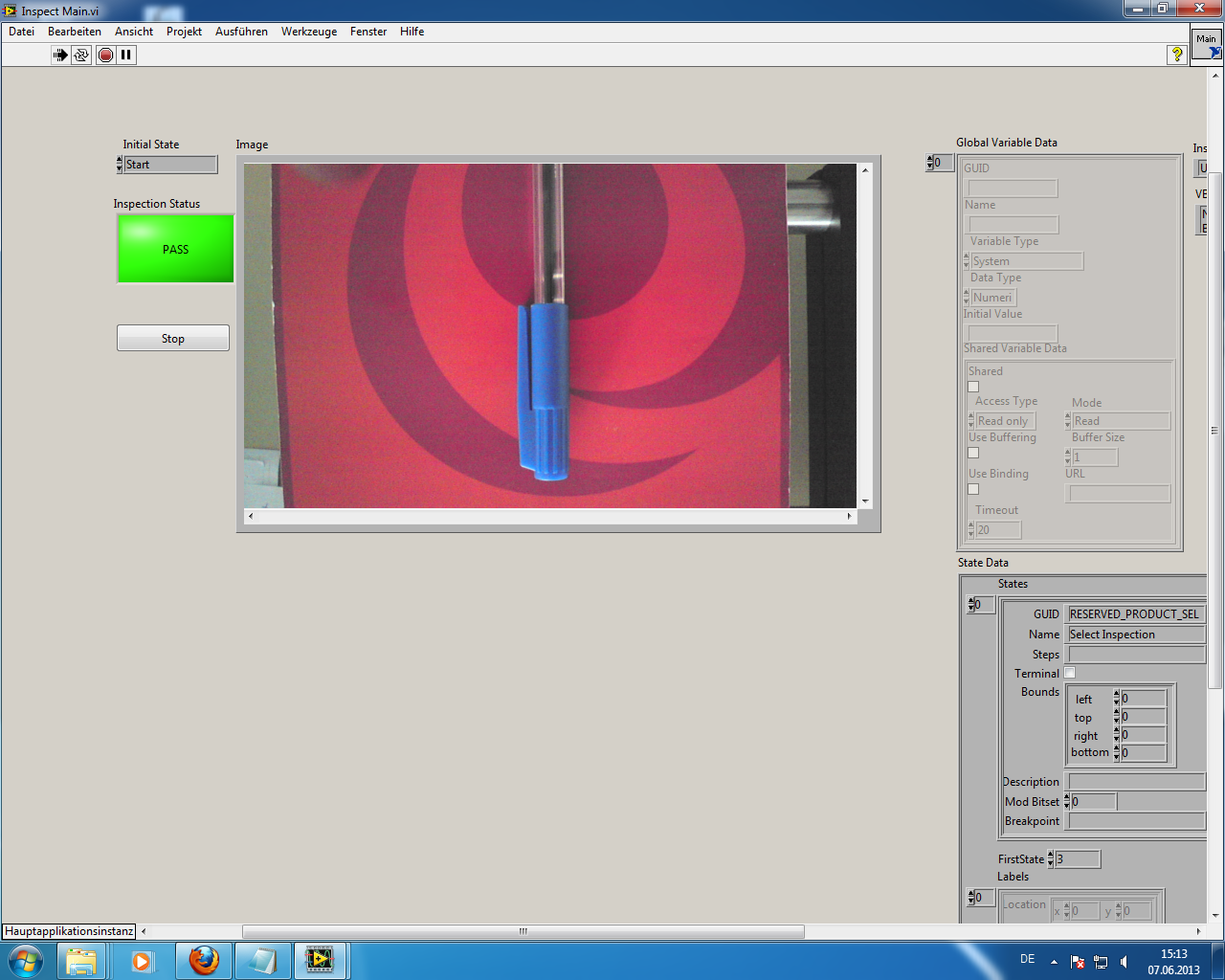Open the Ausführen menu
Screen dimensions: 1225x980
tap(241, 32)
